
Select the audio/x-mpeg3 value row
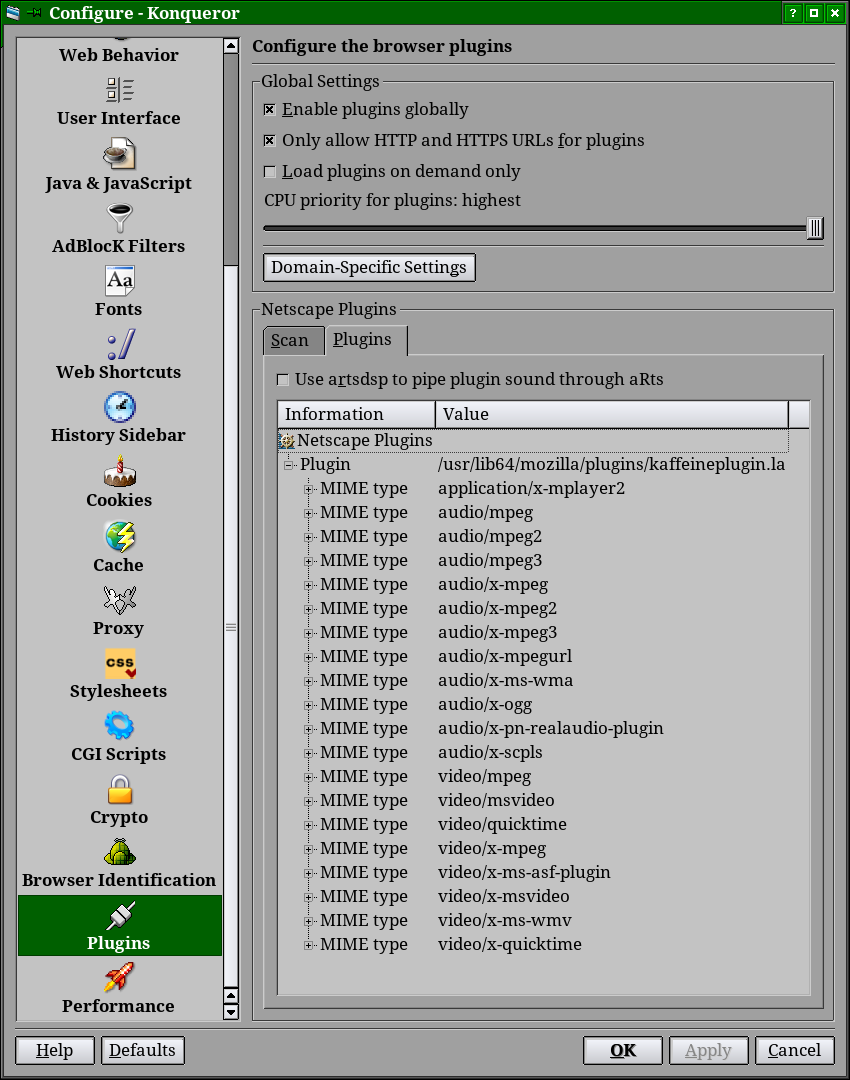(497, 633)
